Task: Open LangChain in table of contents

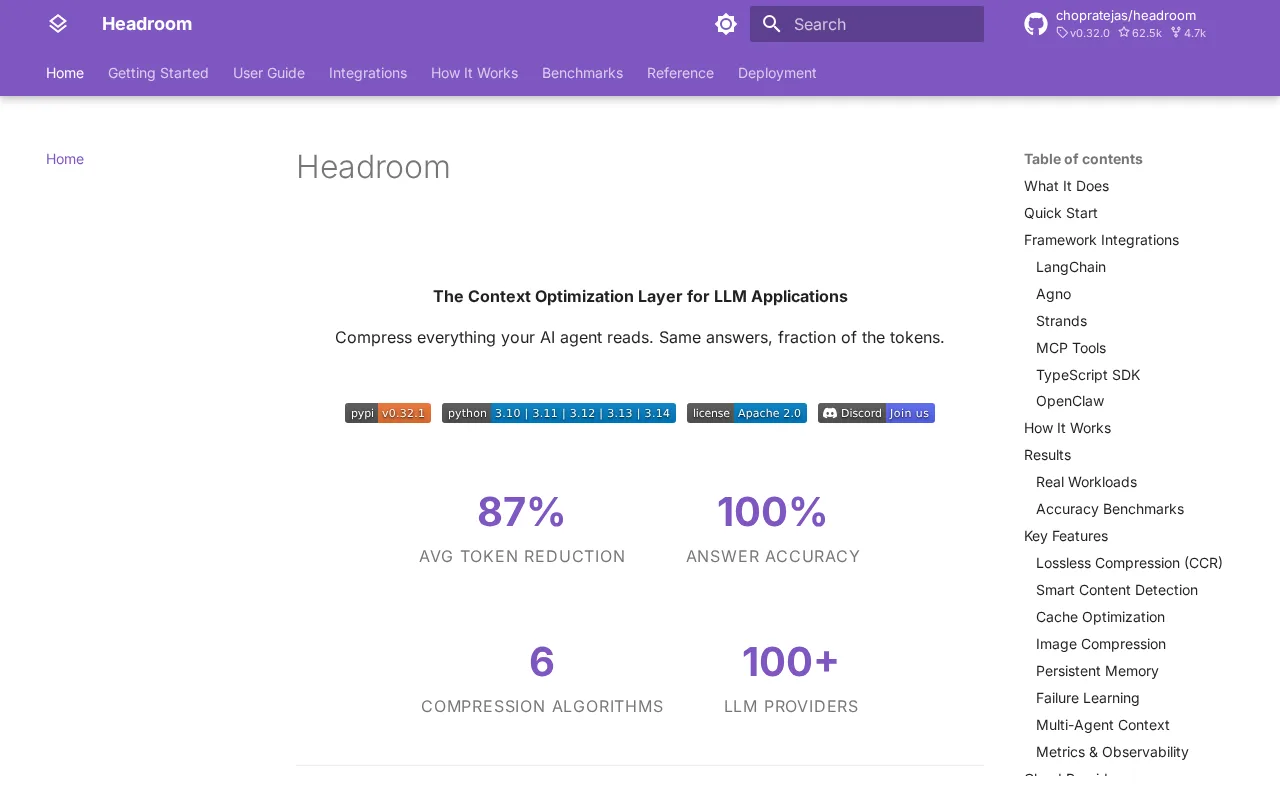Action: (x=1071, y=267)
